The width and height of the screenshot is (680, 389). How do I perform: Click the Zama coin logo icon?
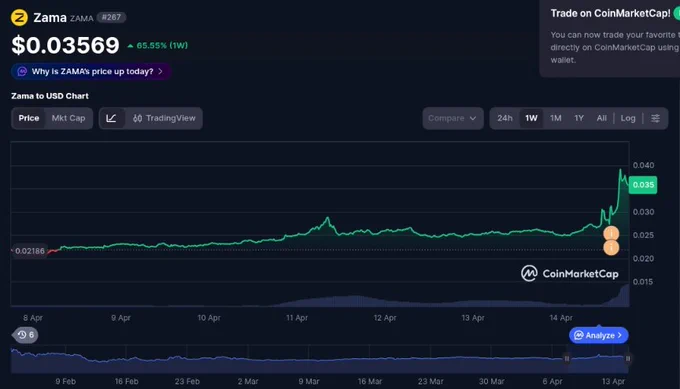pos(19,18)
